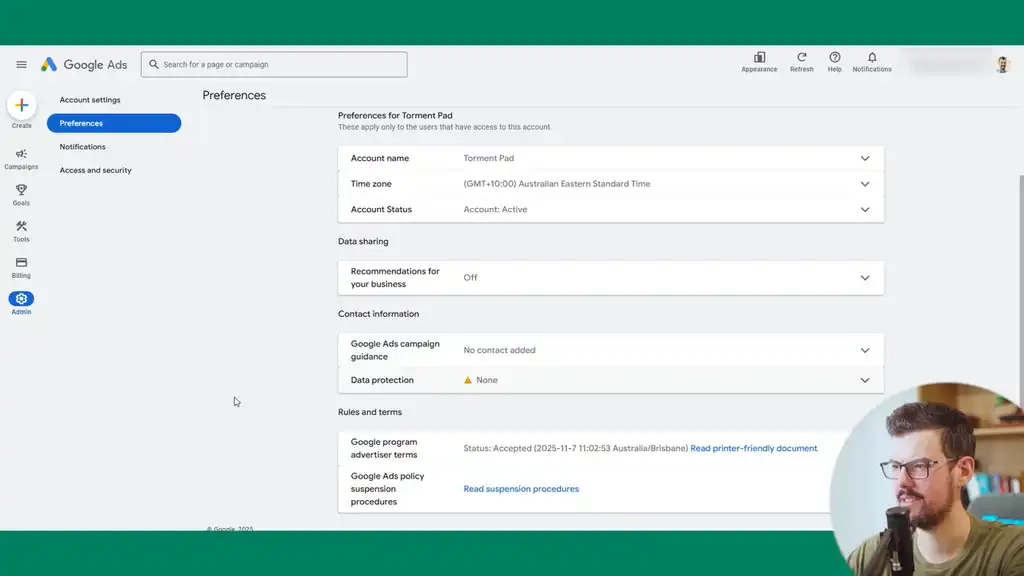Viewport: 1024px width, 576px height.
Task: Select Access and security menu item
Action: [95, 170]
